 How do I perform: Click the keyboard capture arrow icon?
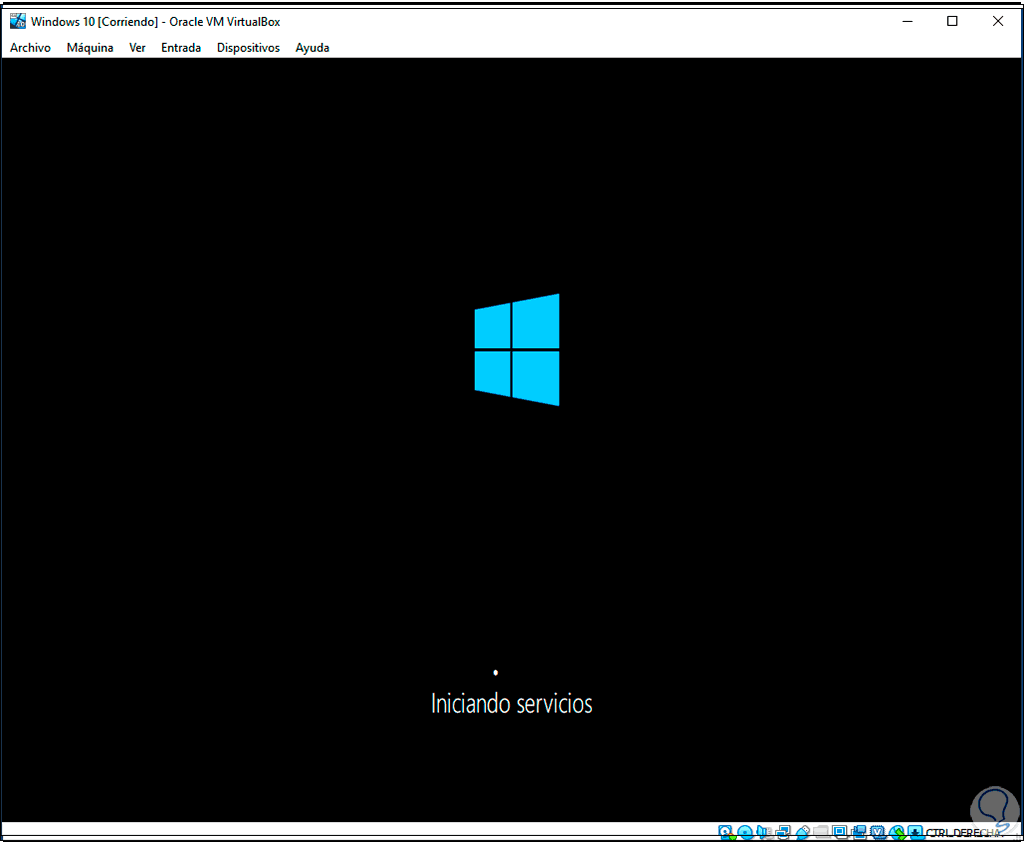pos(916,832)
